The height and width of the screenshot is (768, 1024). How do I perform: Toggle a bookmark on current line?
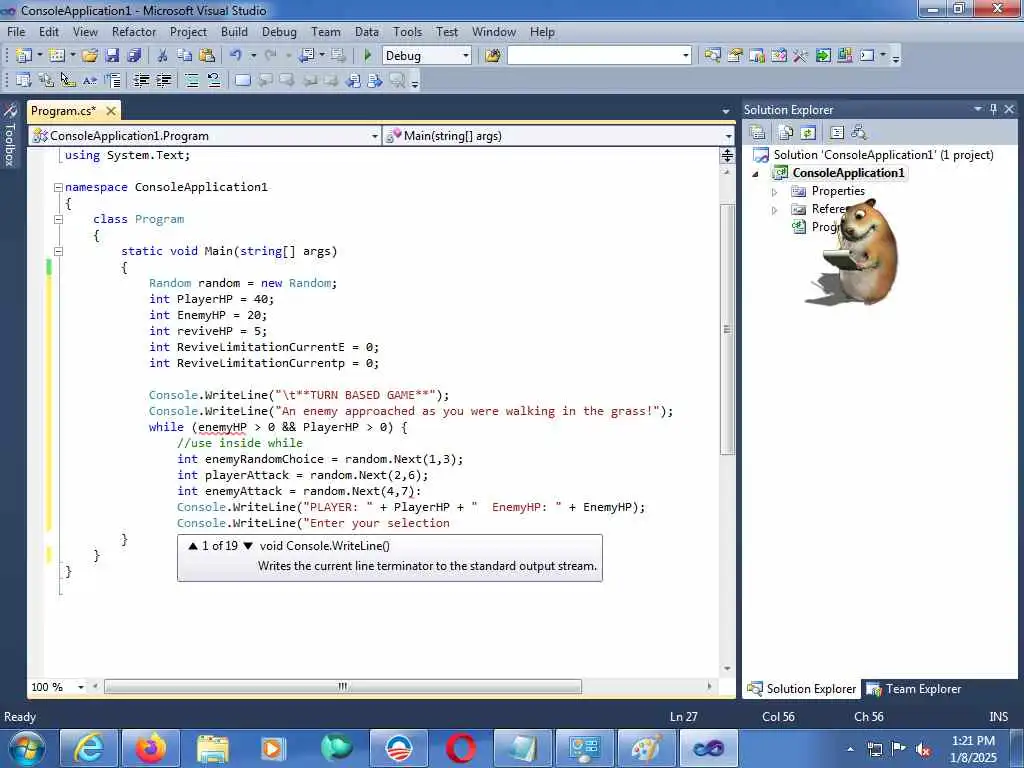[242, 80]
